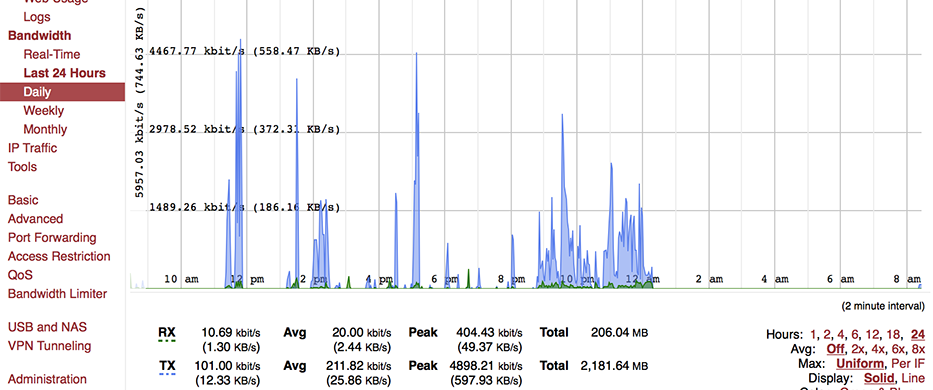Image resolution: width=933 pixels, height=390 pixels.
Task: Open Basic settings
Action: (23, 200)
